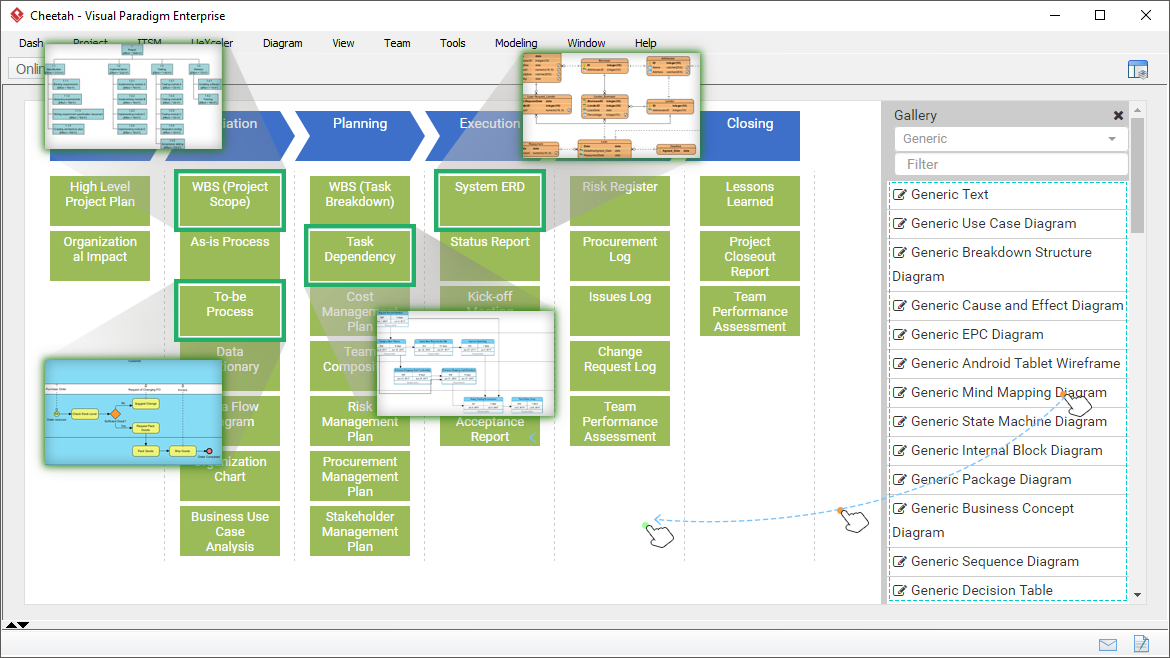Open the Tools menu

pyautogui.click(x=452, y=43)
